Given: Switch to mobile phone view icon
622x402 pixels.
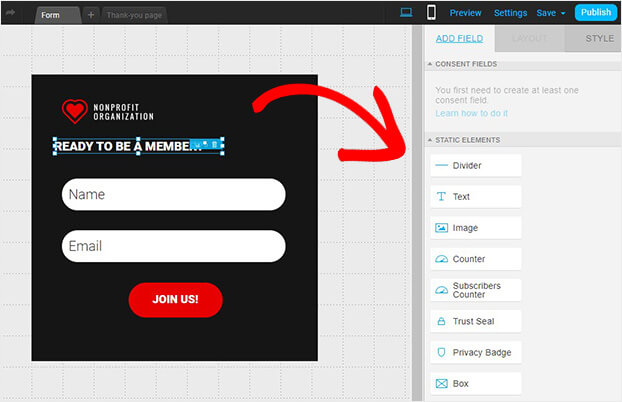Looking at the screenshot, I should (431, 12).
